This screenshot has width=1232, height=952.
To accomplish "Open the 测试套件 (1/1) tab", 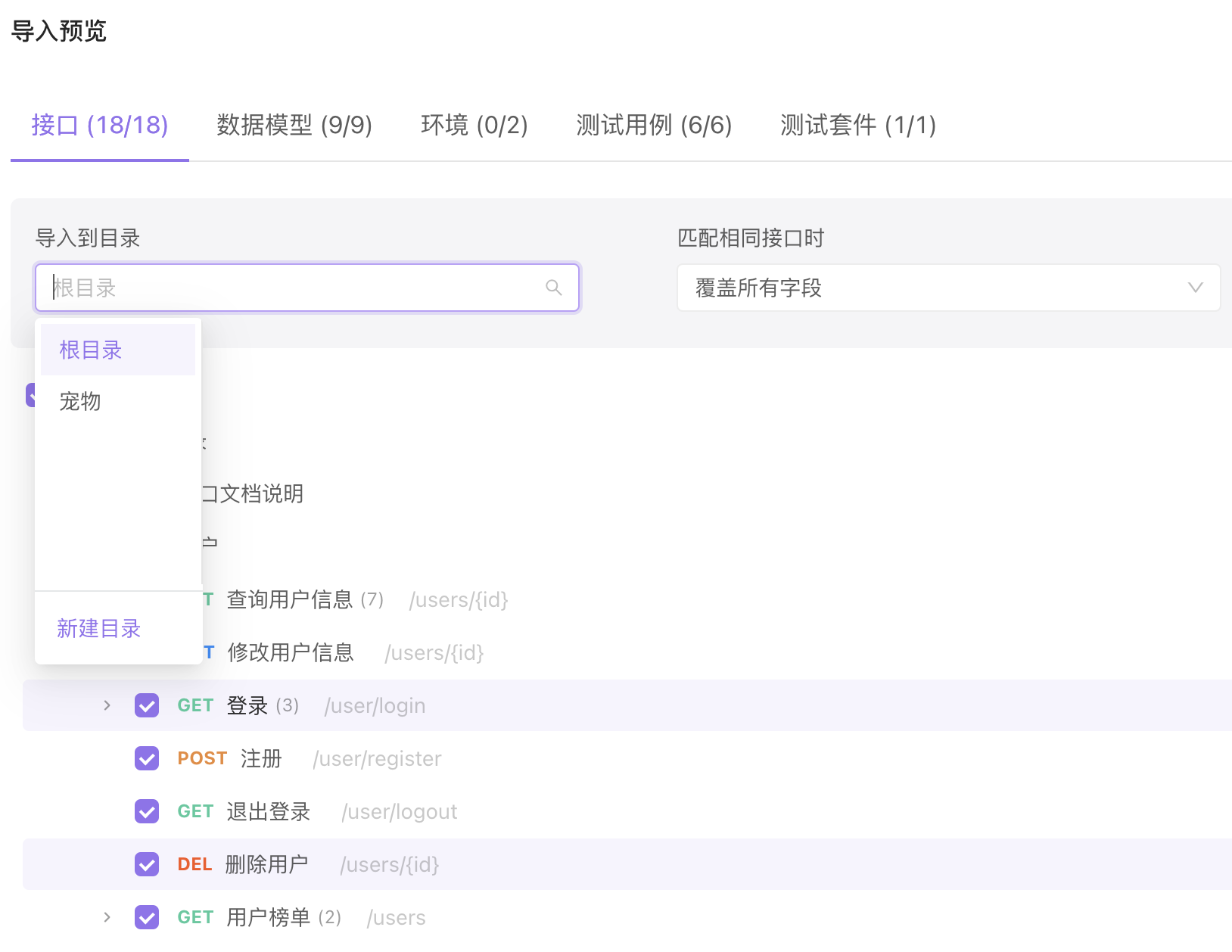I will click(x=857, y=125).
